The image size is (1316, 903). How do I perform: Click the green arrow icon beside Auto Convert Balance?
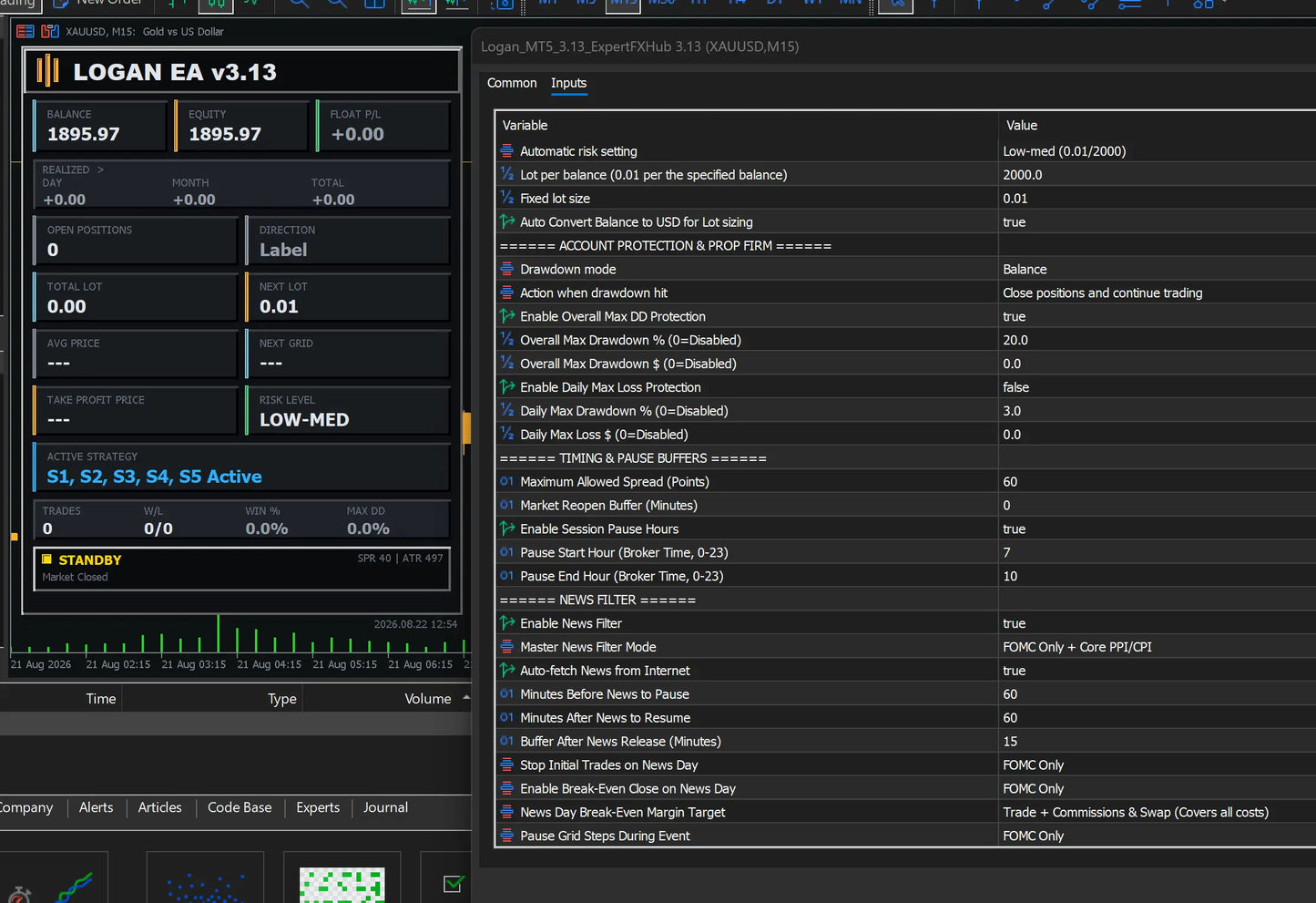pyautogui.click(x=507, y=221)
